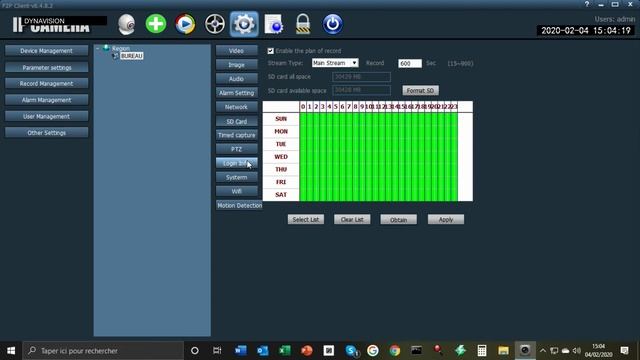Open User Management section
Viewport: 640px width, 360px height.
47,116
